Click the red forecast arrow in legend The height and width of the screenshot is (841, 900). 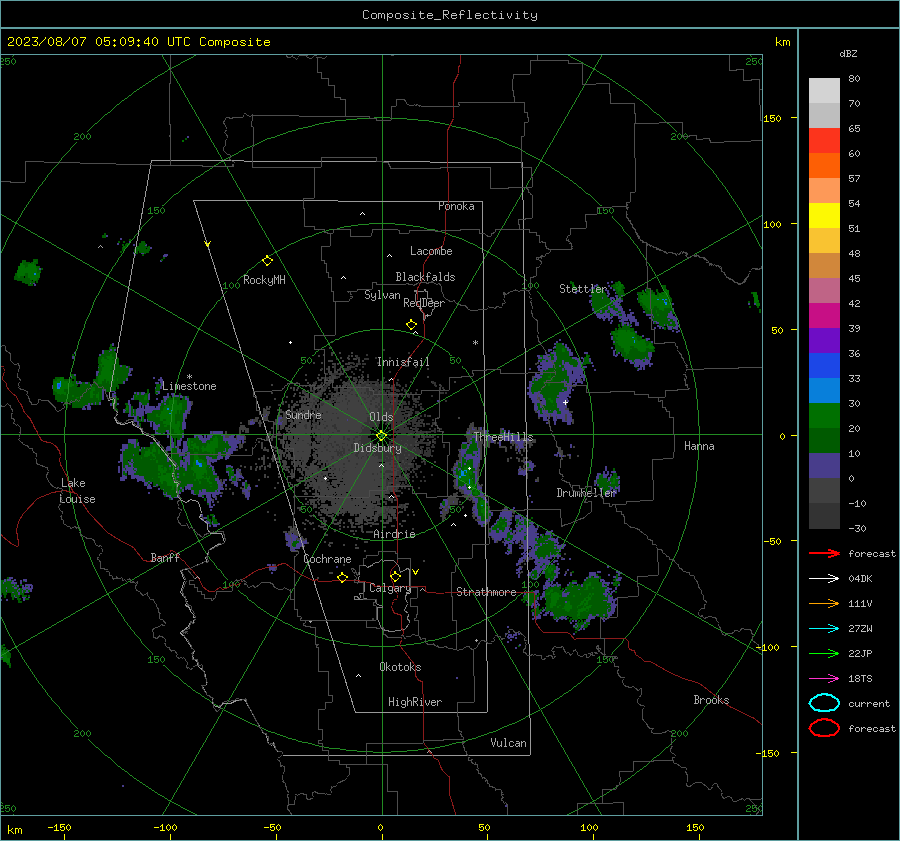click(x=824, y=553)
